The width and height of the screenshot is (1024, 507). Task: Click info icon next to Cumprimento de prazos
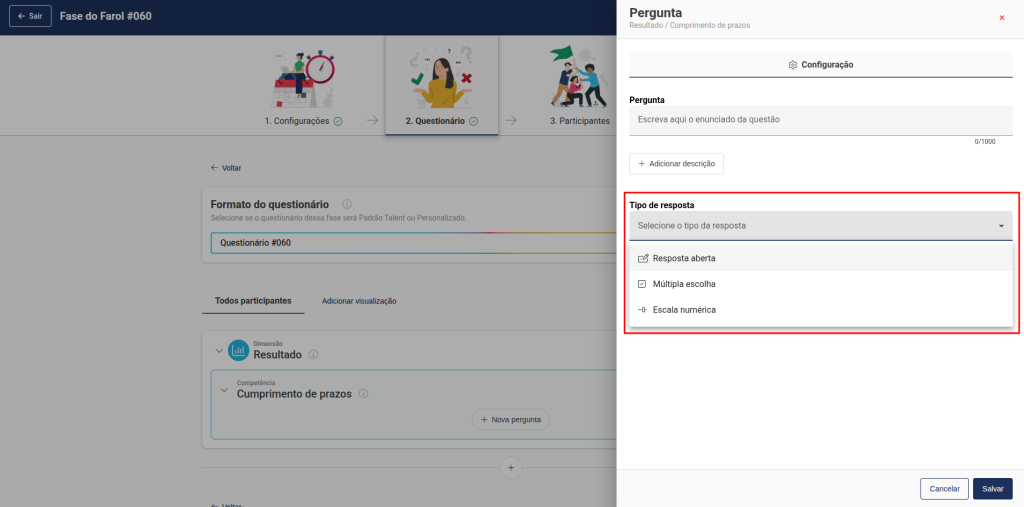363,394
